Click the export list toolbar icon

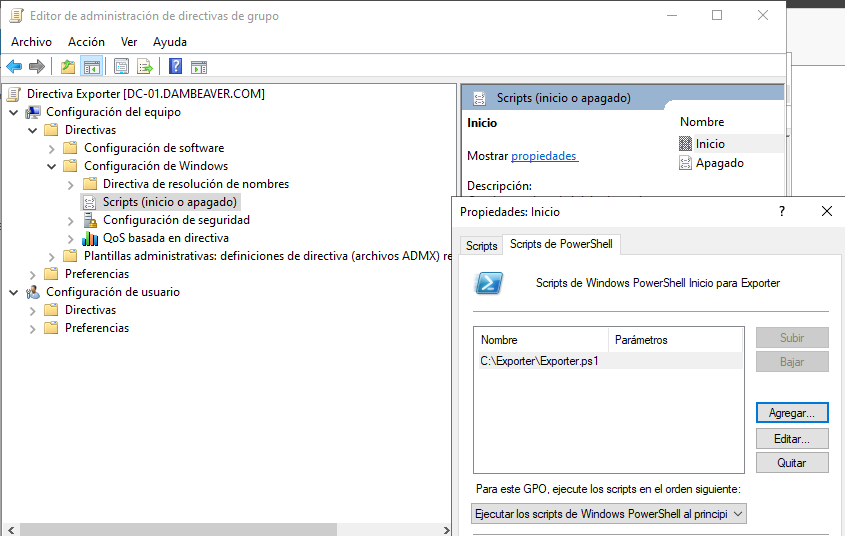point(145,67)
